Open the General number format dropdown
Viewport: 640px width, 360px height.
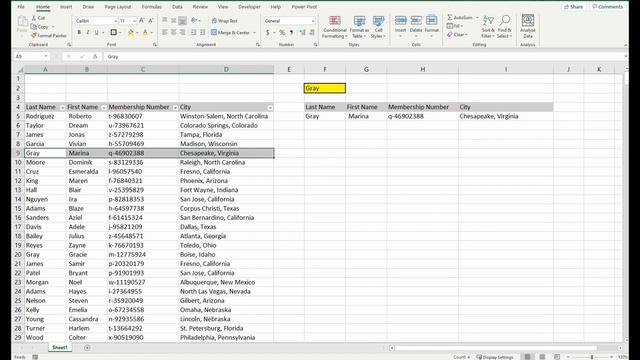click(x=313, y=21)
